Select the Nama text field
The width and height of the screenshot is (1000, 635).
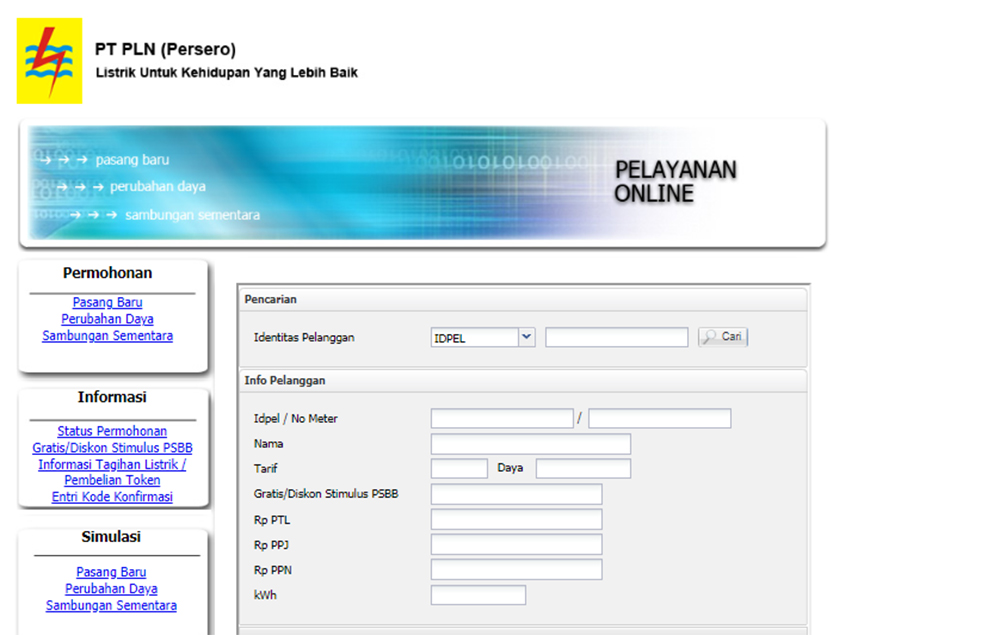[530, 444]
